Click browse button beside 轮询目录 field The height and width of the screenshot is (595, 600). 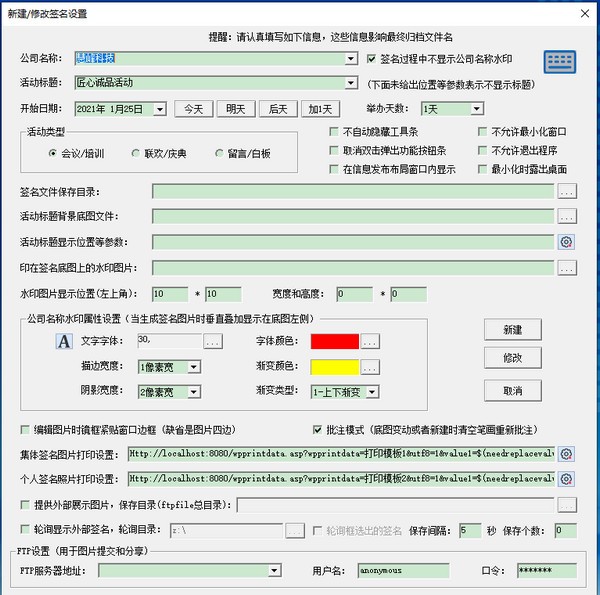pyautogui.click(x=295, y=531)
